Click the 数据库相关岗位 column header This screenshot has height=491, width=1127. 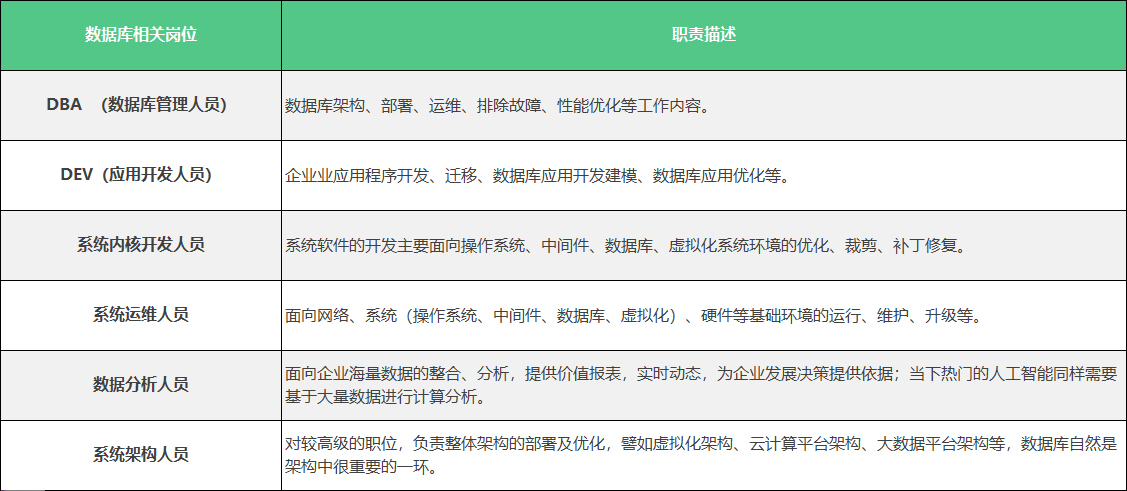tap(140, 35)
